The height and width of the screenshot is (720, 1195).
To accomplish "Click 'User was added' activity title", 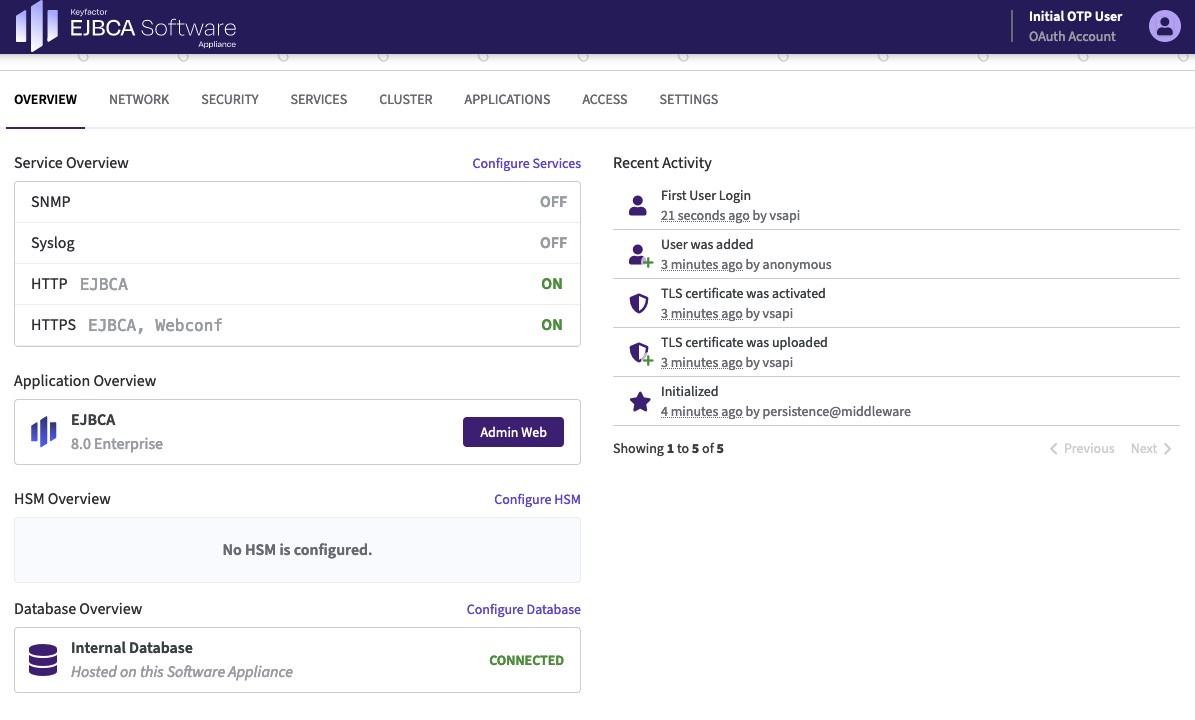I will pyautogui.click(x=706, y=245).
